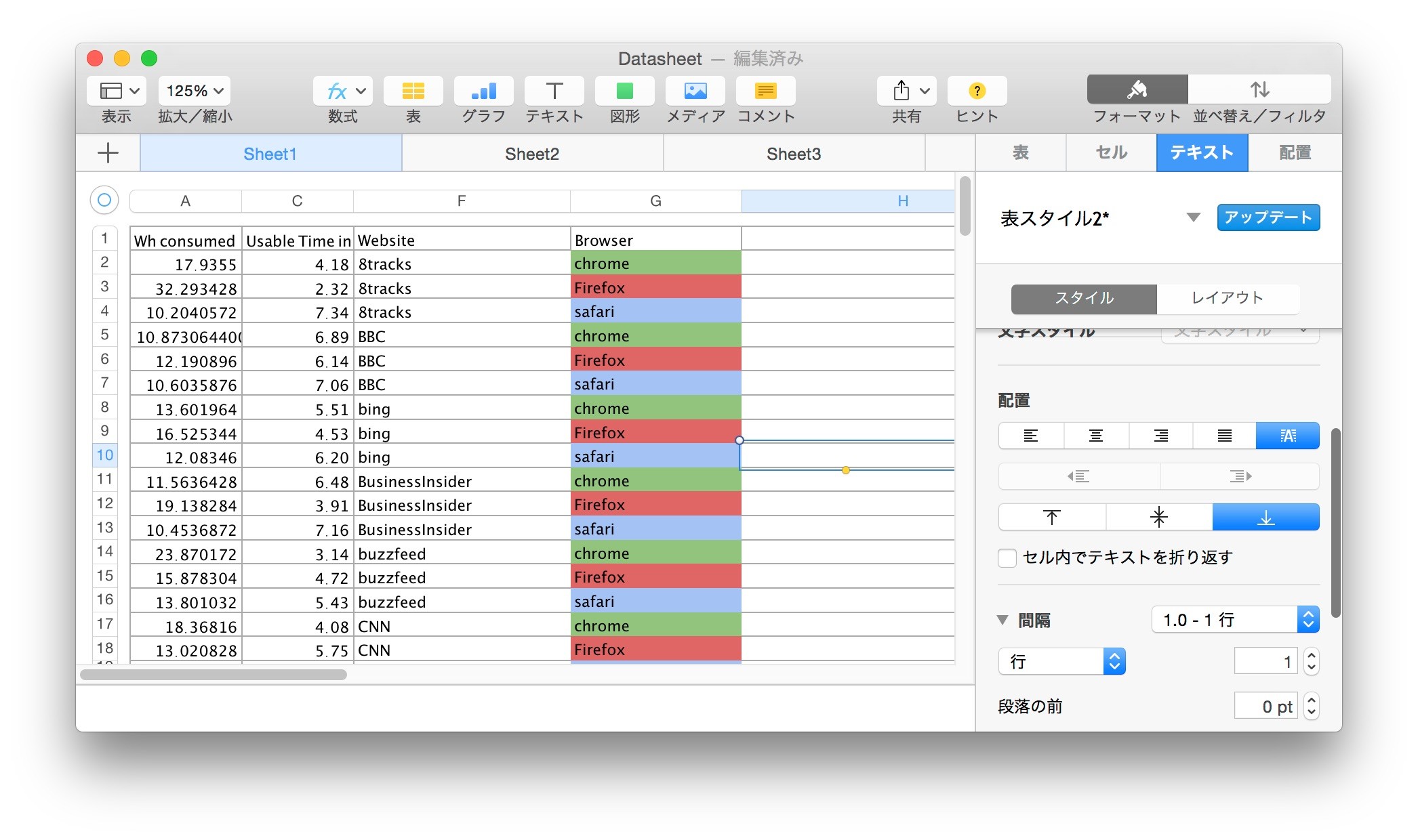Add a new sheet with plus button
The width and height of the screenshot is (1418, 840).
point(108,153)
